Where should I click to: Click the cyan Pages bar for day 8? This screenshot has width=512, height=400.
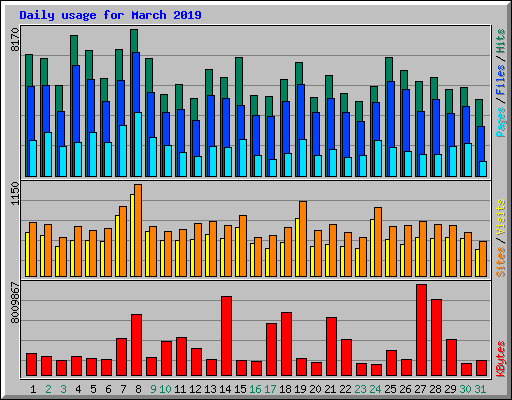[x=138, y=144]
